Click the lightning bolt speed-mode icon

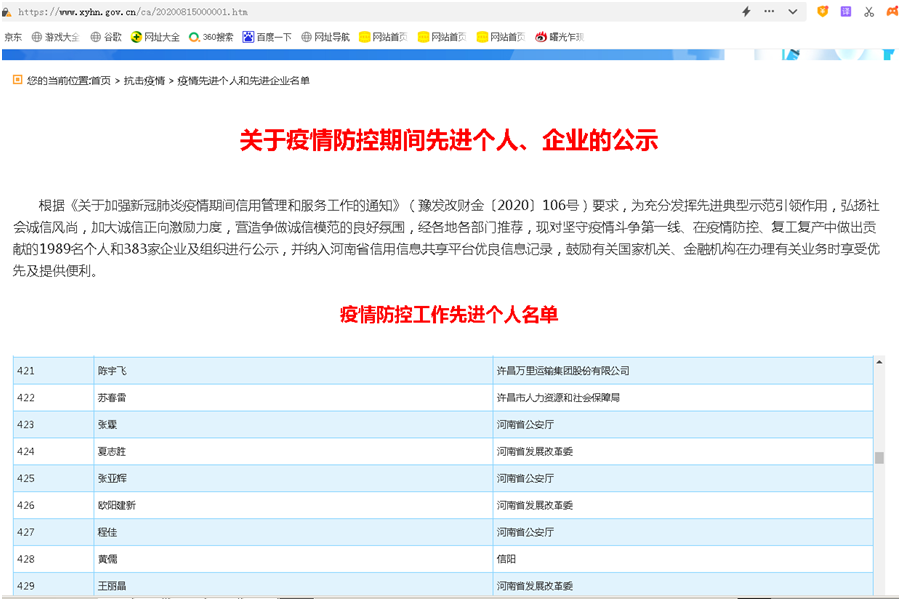(746, 11)
